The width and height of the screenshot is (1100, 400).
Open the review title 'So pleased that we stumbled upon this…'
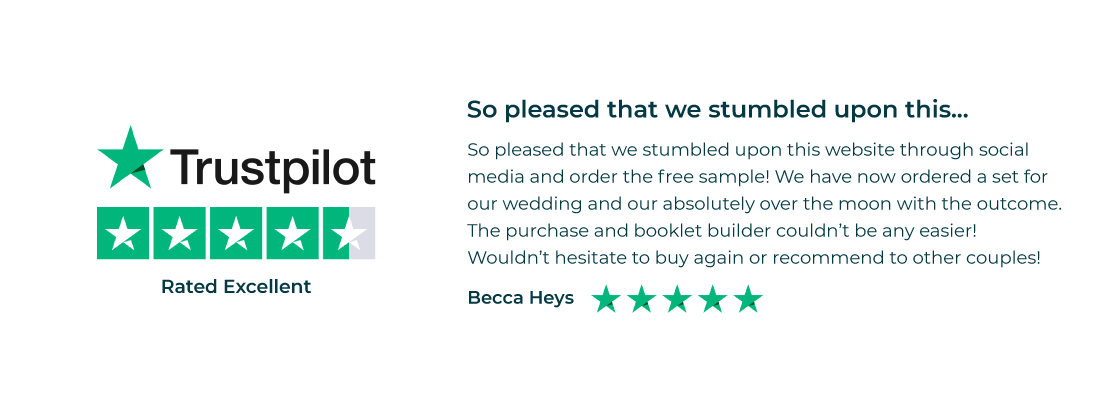[x=717, y=109]
